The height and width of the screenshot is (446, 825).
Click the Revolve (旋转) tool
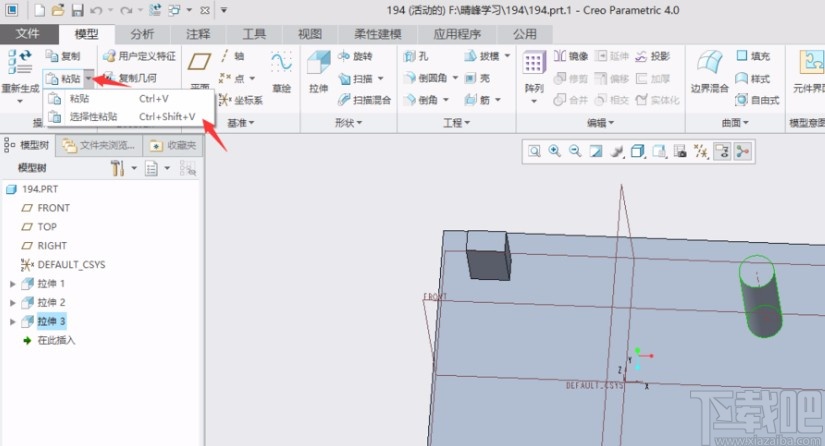tap(355, 56)
